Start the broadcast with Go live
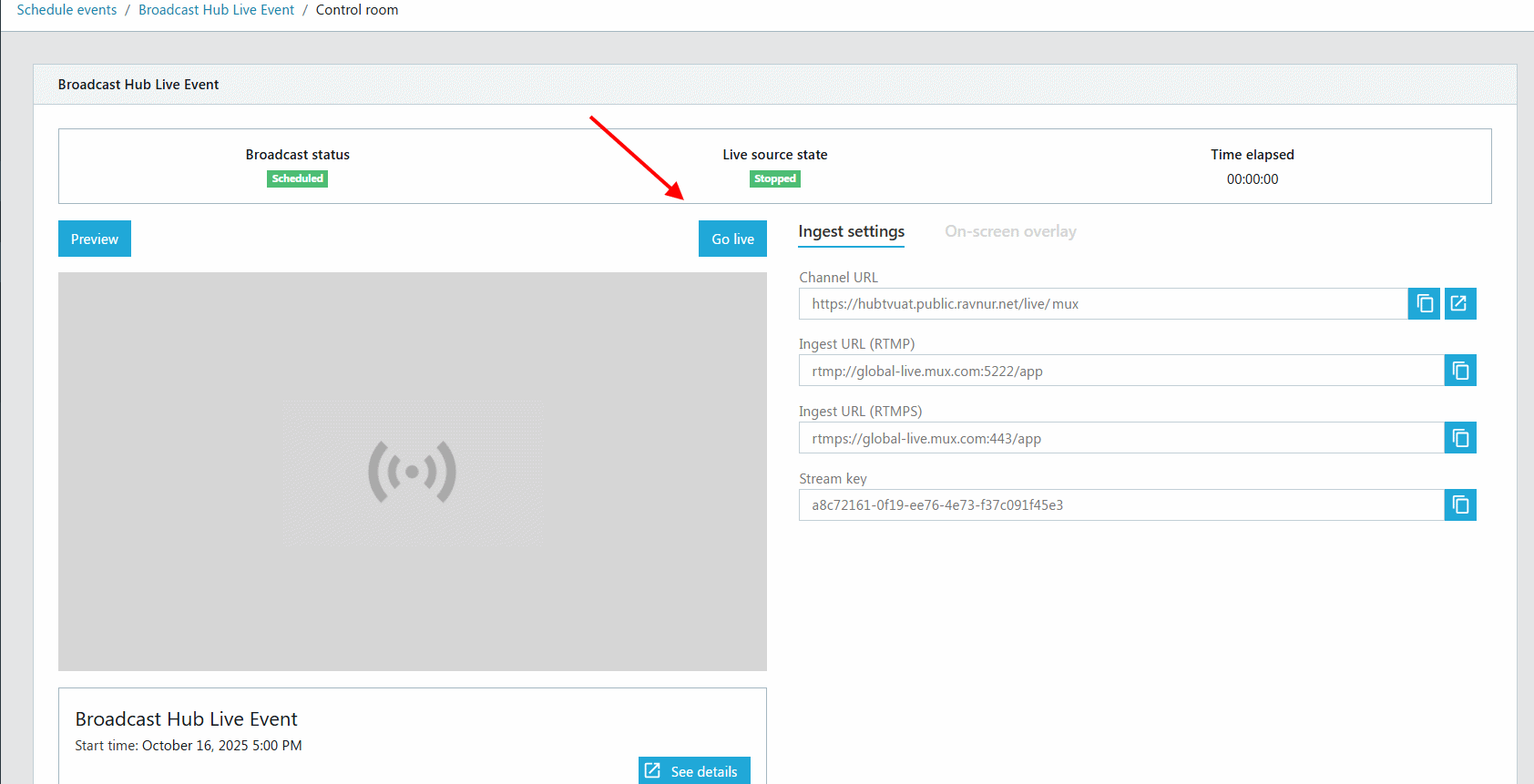 pyautogui.click(x=732, y=239)
